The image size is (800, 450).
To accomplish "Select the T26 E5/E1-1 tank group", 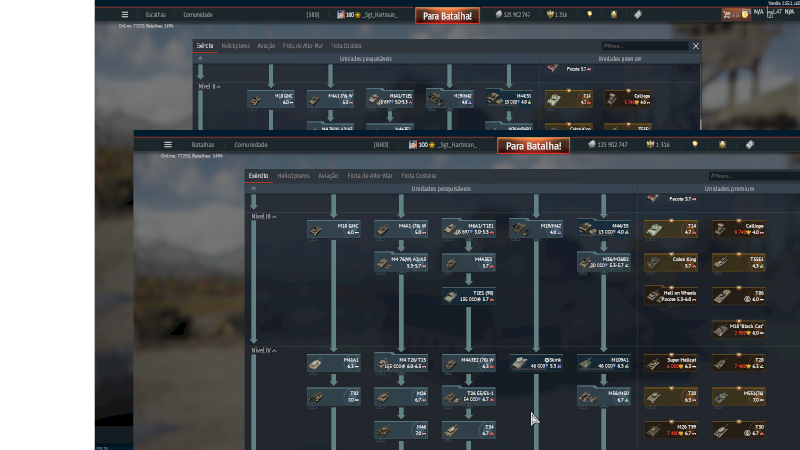I will tap(468, 397).
